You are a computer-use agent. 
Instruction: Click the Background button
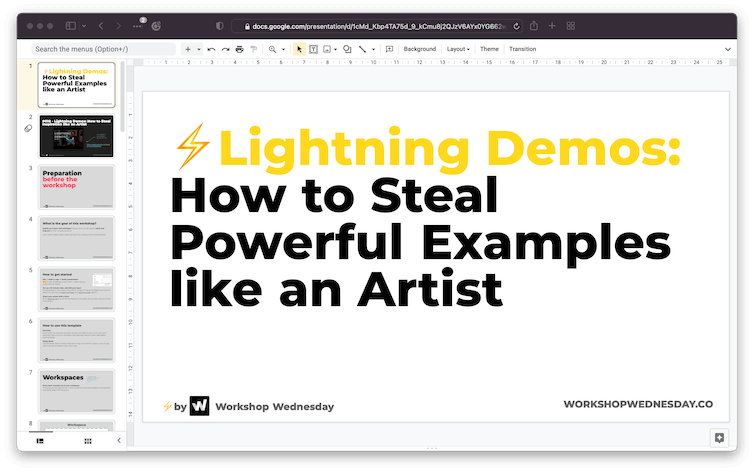tap(419, 49)
